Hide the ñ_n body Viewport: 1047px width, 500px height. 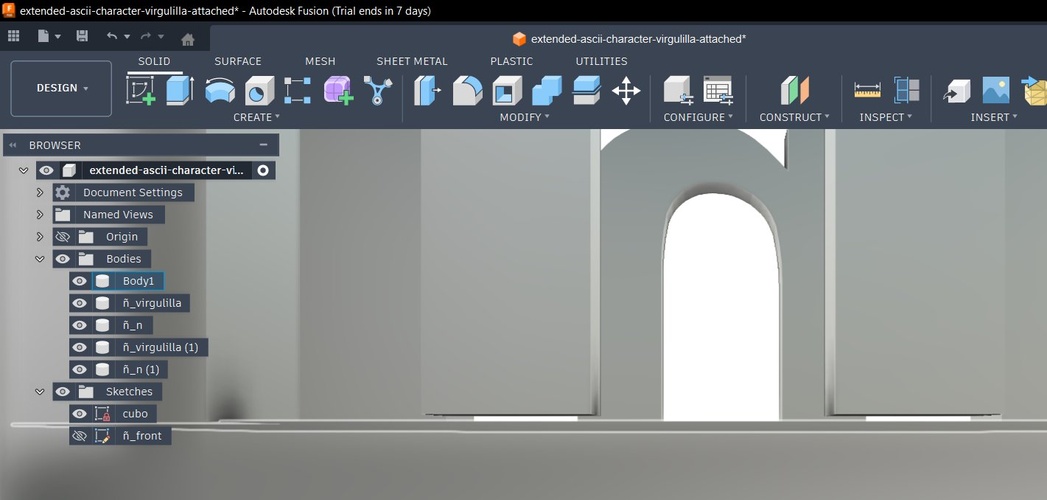click(79, 325)
